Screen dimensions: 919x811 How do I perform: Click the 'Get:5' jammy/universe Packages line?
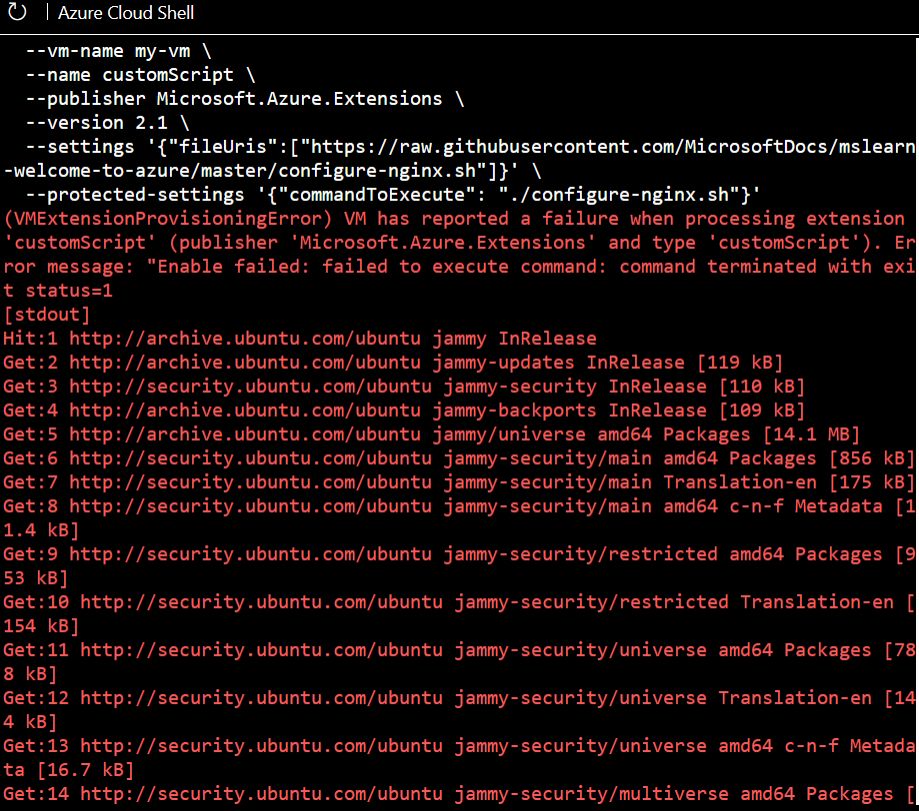432,435
